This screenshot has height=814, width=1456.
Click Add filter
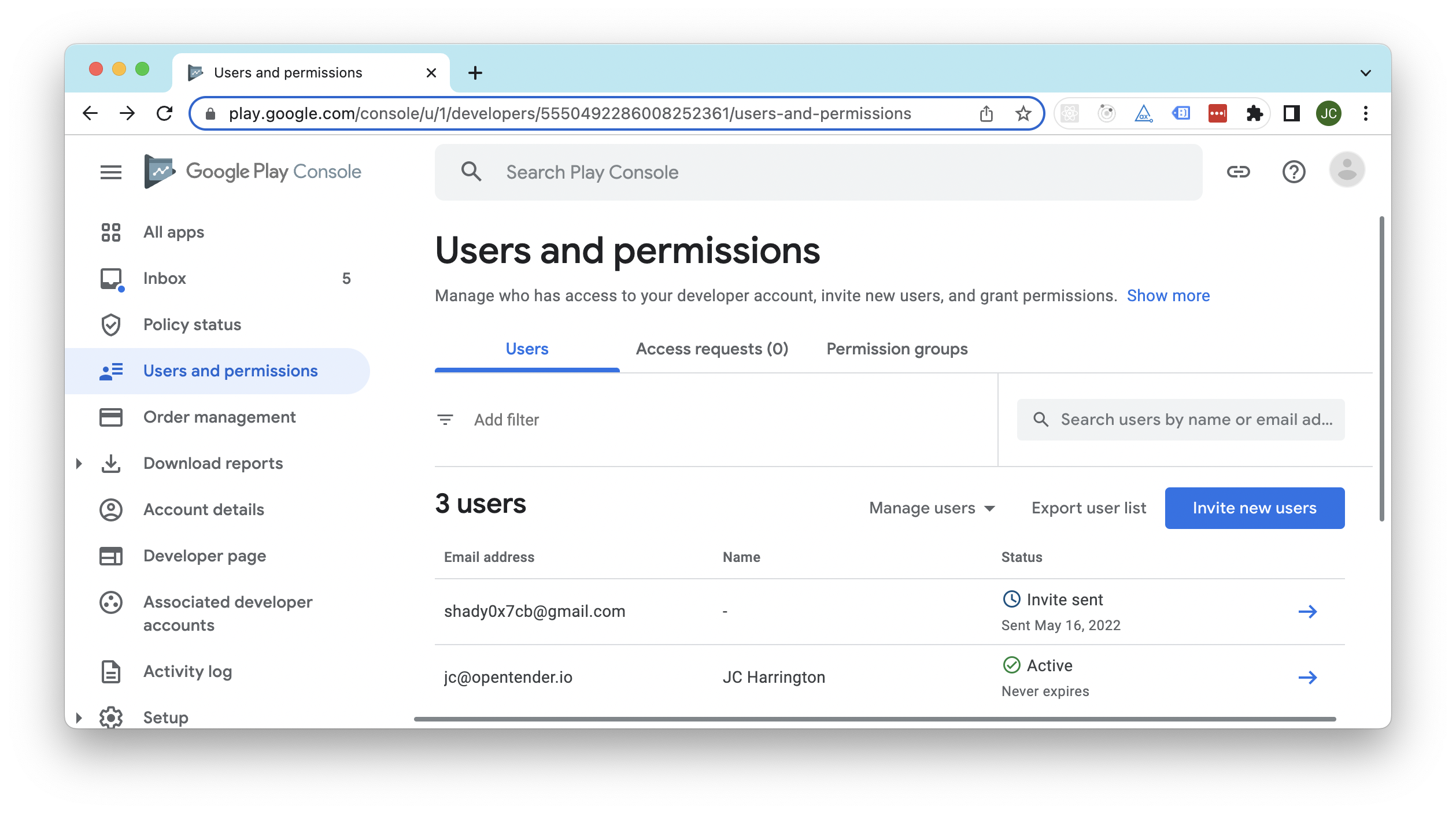pos(507,420)
